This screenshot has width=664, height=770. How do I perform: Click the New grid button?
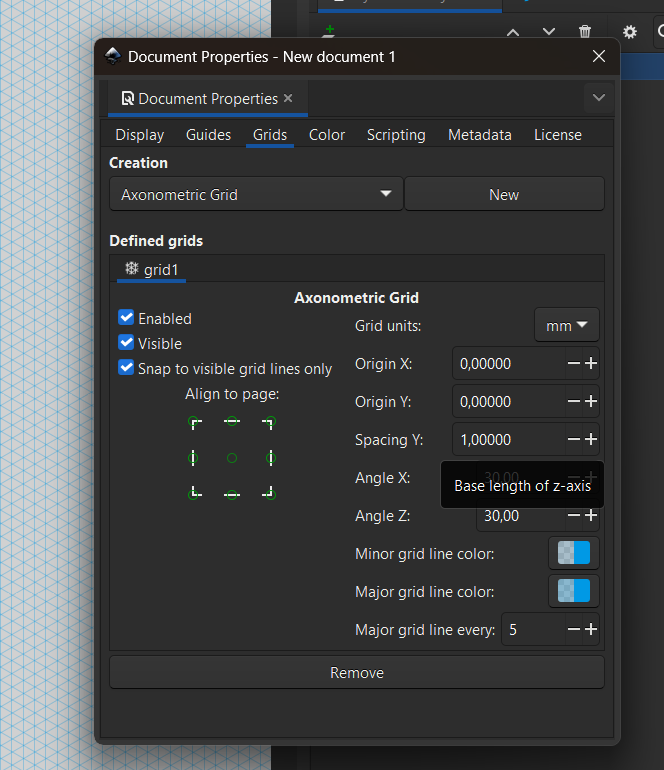tap(504, 194)
